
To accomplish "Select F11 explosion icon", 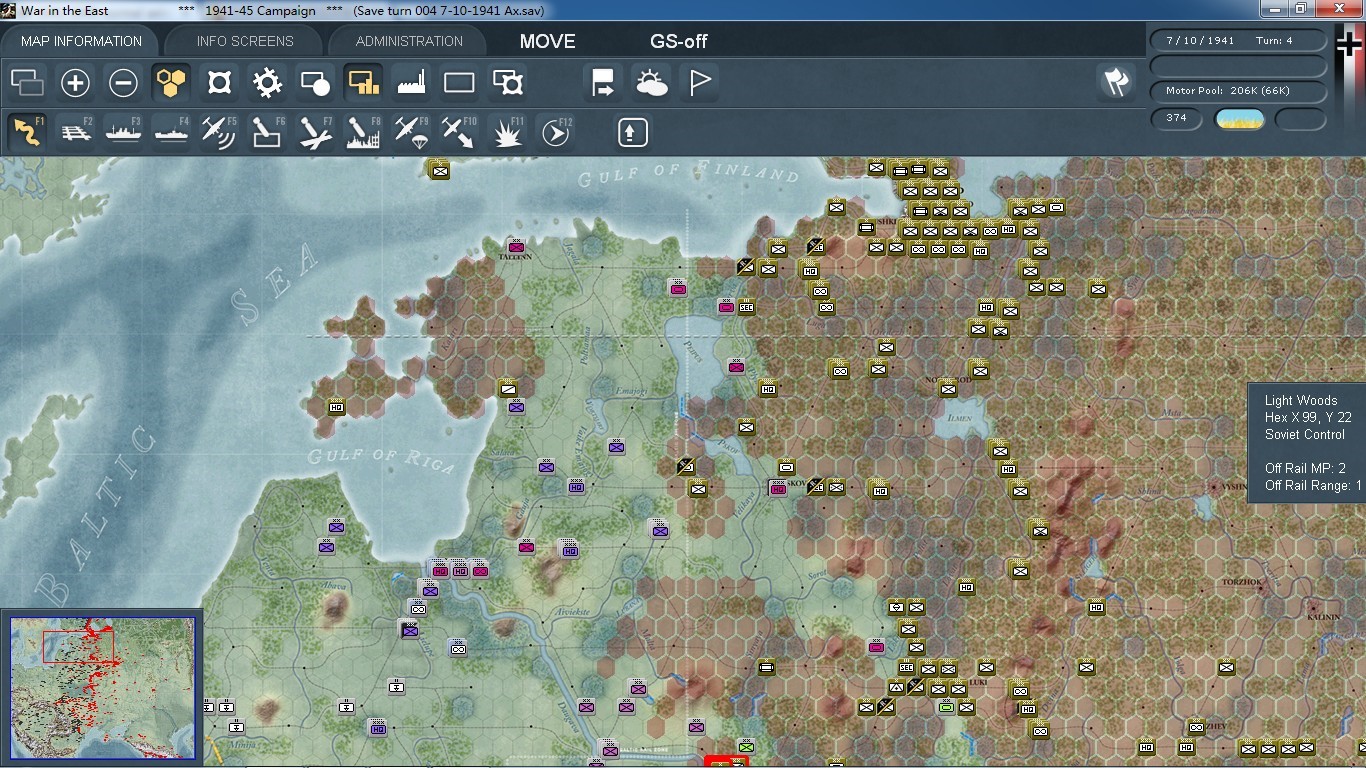I will 508,131.
